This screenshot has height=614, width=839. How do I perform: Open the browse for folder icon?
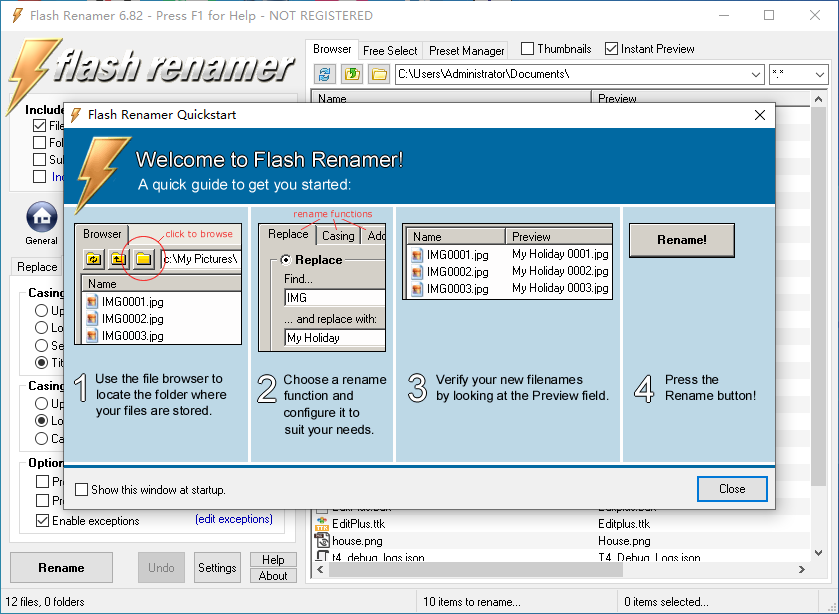click(378, 74)
